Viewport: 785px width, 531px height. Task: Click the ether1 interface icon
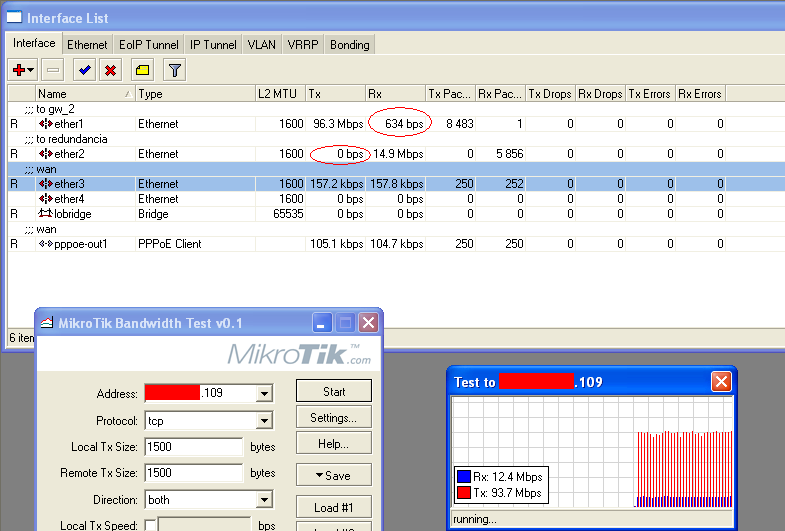[46, 124]
